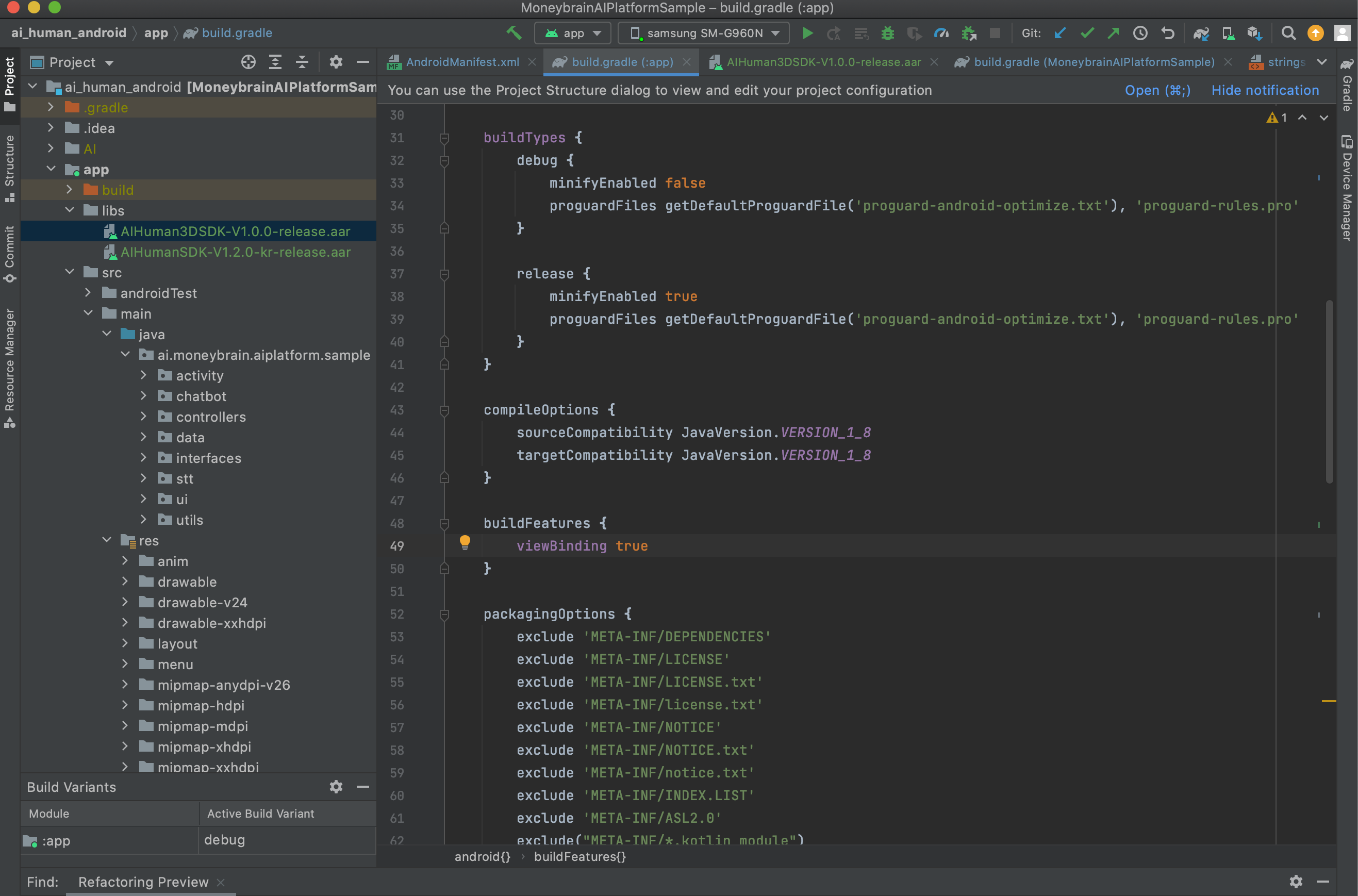1358x896 pixels.
Task: Open the samsung SM-G960N device dropdown
Action: pos(704,33)
